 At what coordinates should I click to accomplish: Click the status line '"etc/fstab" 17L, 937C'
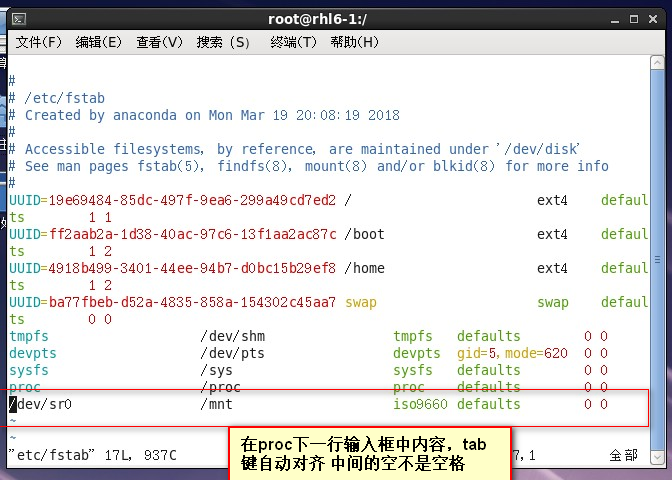(x=93, y=455)
